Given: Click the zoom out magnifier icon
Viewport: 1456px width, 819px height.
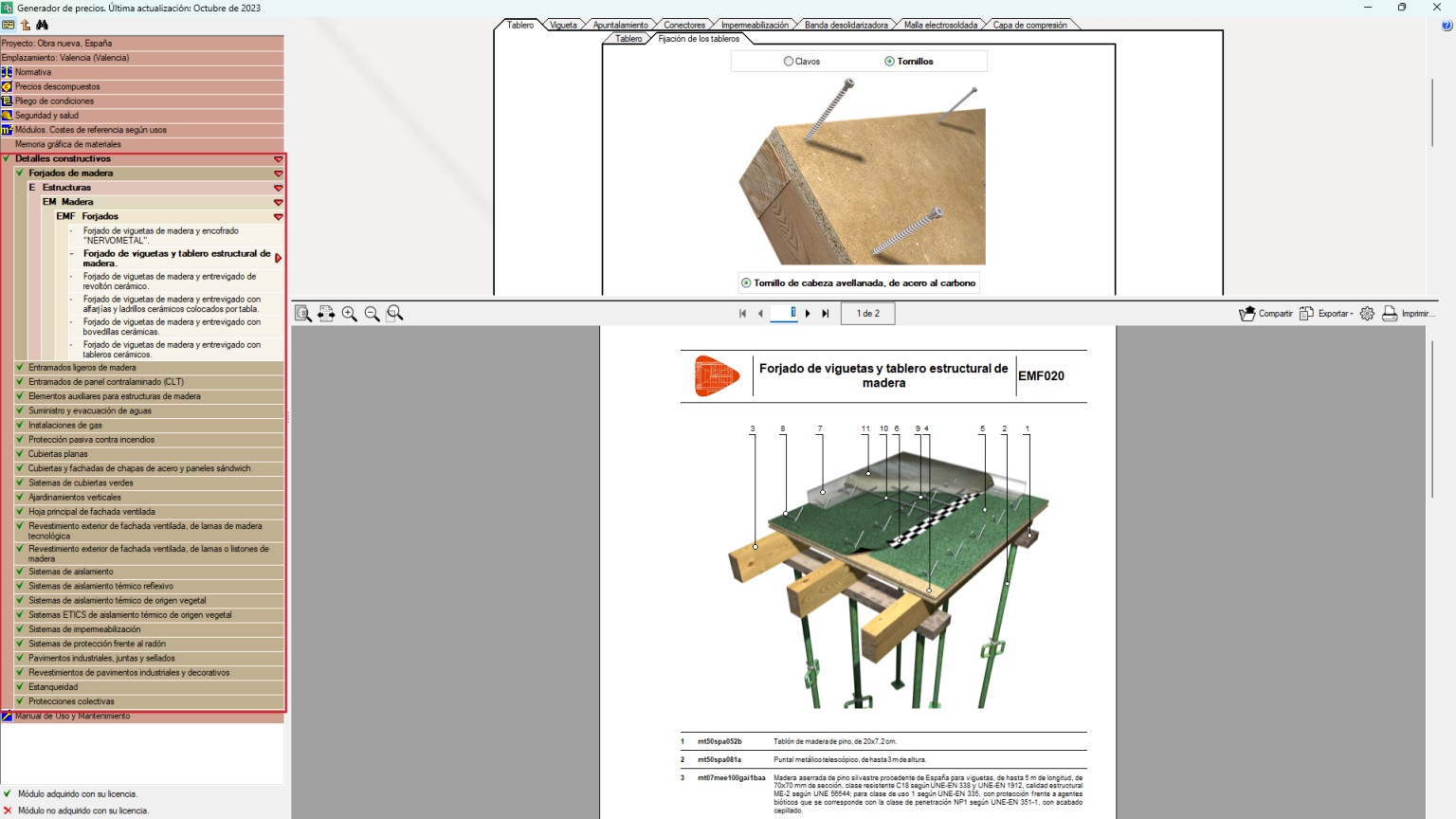Looking at the screenshot, I should (x=373, y=314).
